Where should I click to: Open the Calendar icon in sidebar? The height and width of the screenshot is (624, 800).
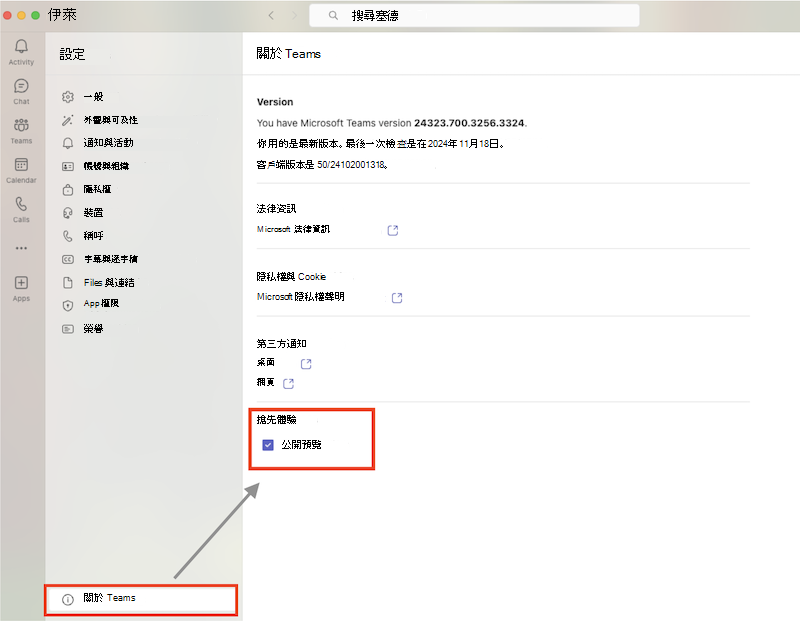[21, 164]
